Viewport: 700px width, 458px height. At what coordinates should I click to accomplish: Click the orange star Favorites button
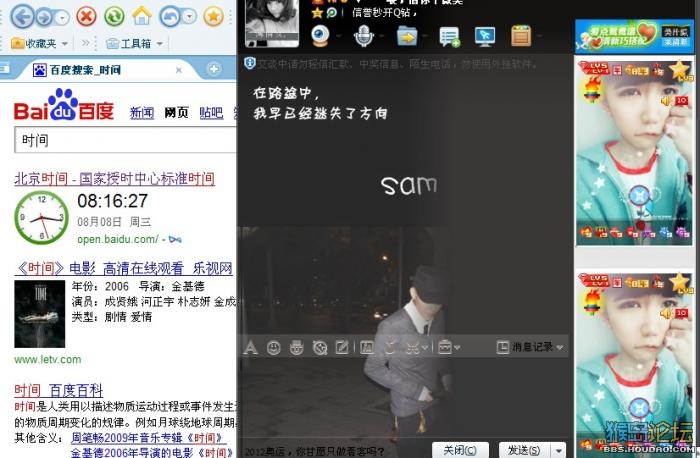pyautogui.click(x=213, y=17)
